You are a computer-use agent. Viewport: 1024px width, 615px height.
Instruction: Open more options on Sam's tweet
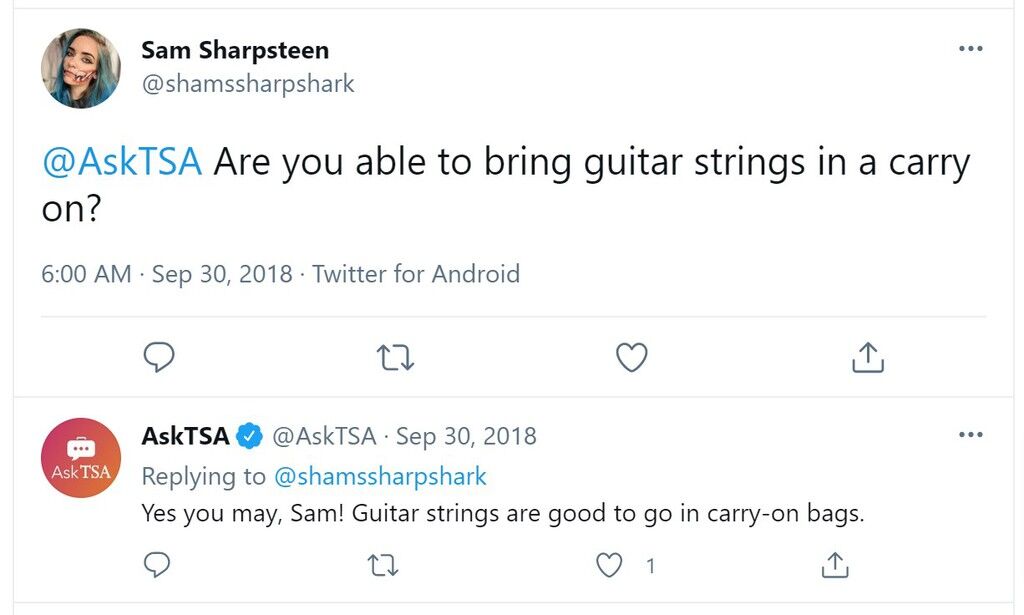[x=970, y=48]
